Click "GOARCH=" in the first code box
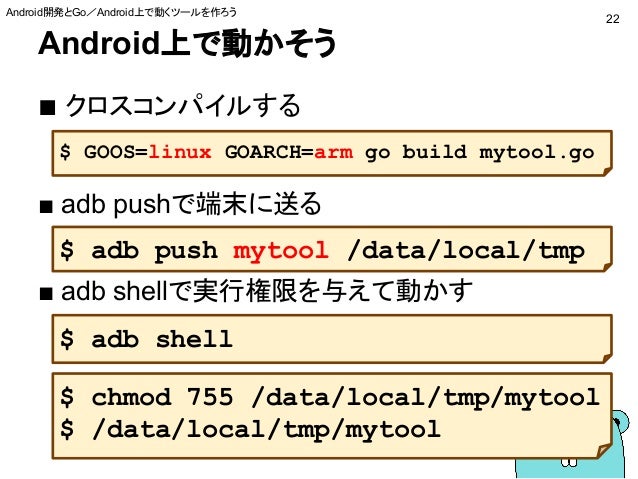 tap(269, 152)
